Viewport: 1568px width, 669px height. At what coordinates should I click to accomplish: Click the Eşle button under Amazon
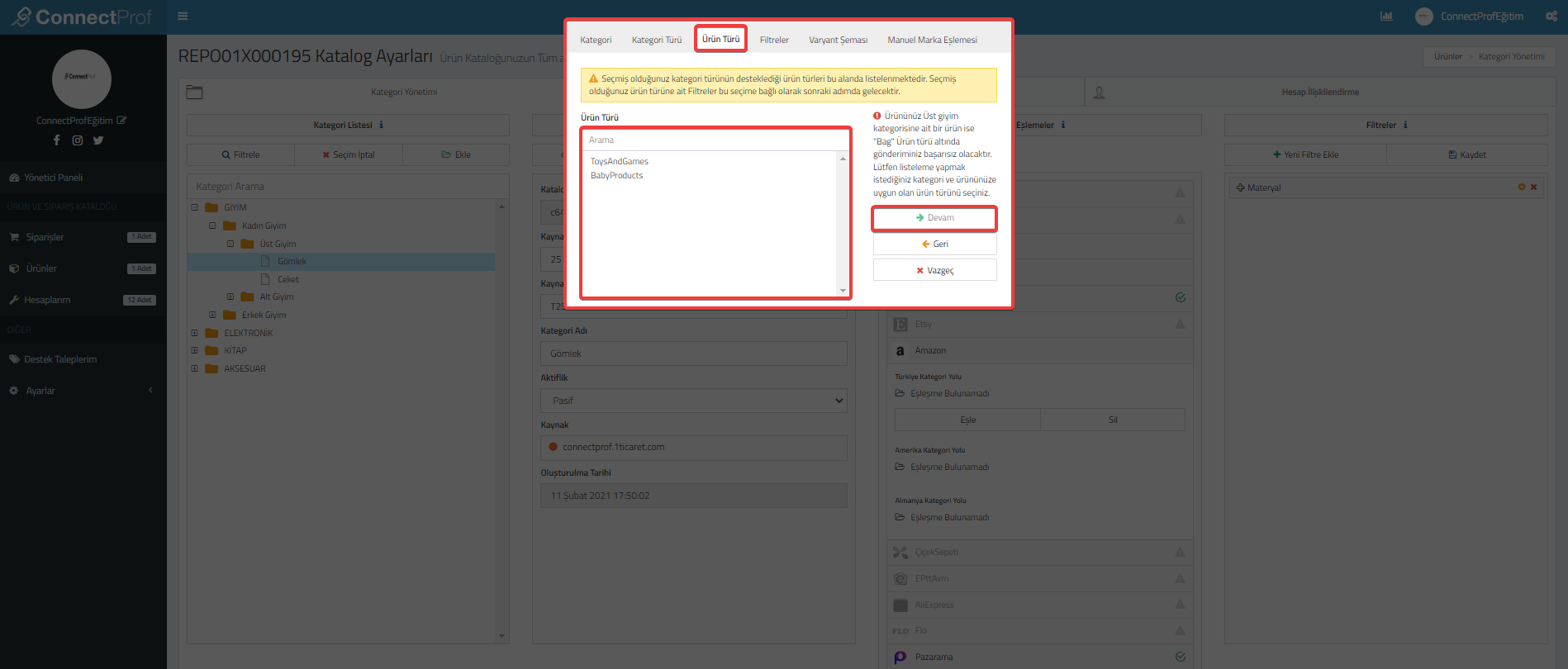967,420
